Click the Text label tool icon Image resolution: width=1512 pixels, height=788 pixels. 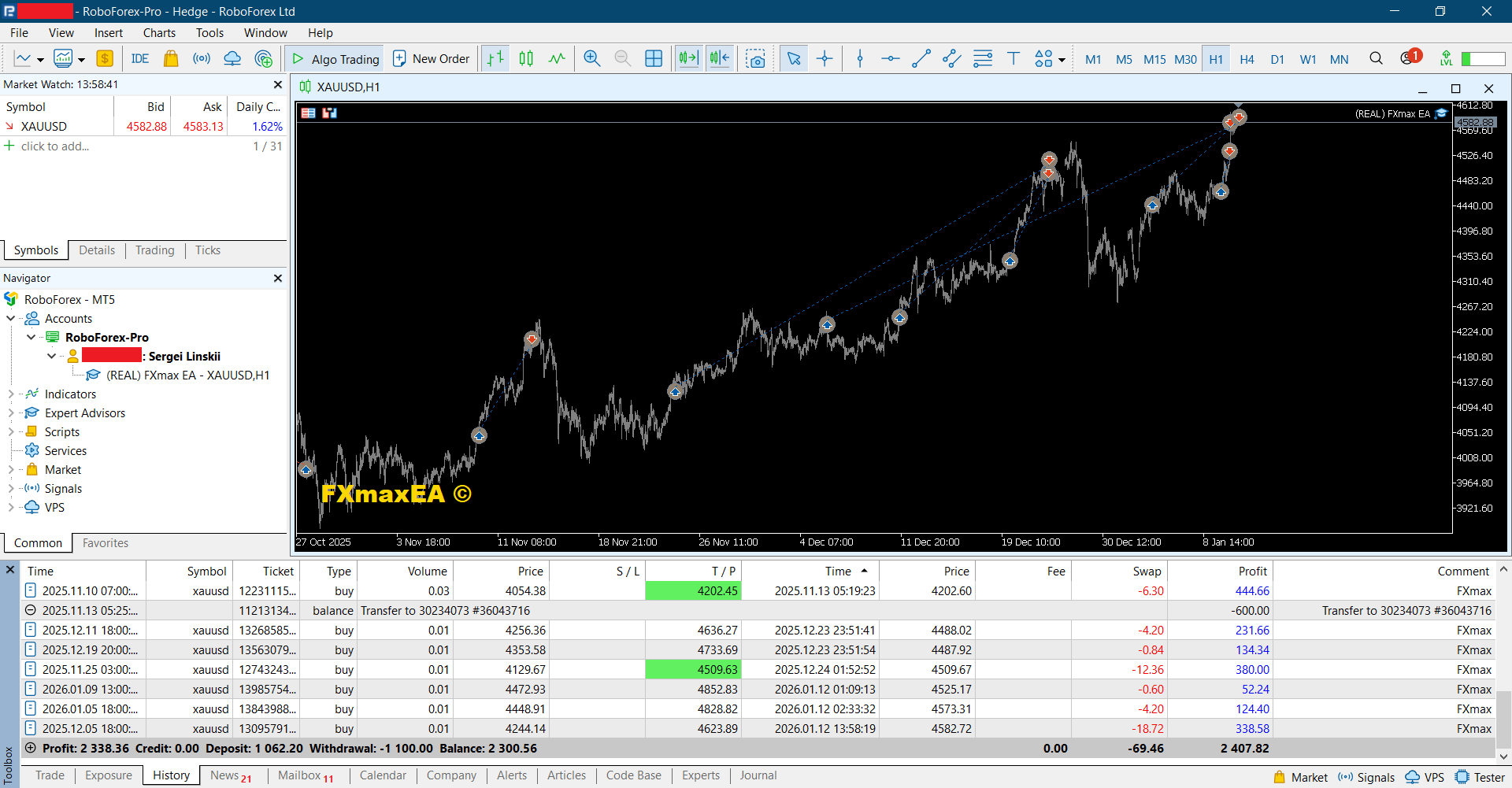[x=1014, y=59]
